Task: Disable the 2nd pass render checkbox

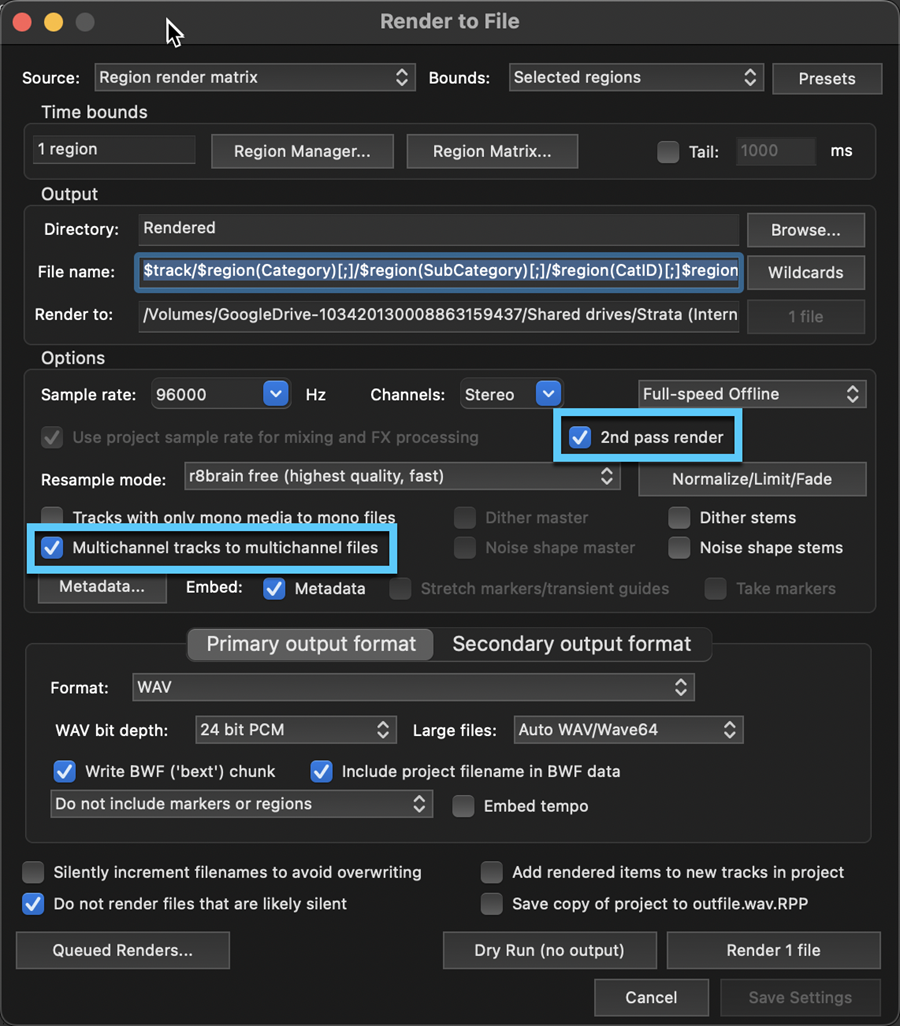Action: click(580, 437)
